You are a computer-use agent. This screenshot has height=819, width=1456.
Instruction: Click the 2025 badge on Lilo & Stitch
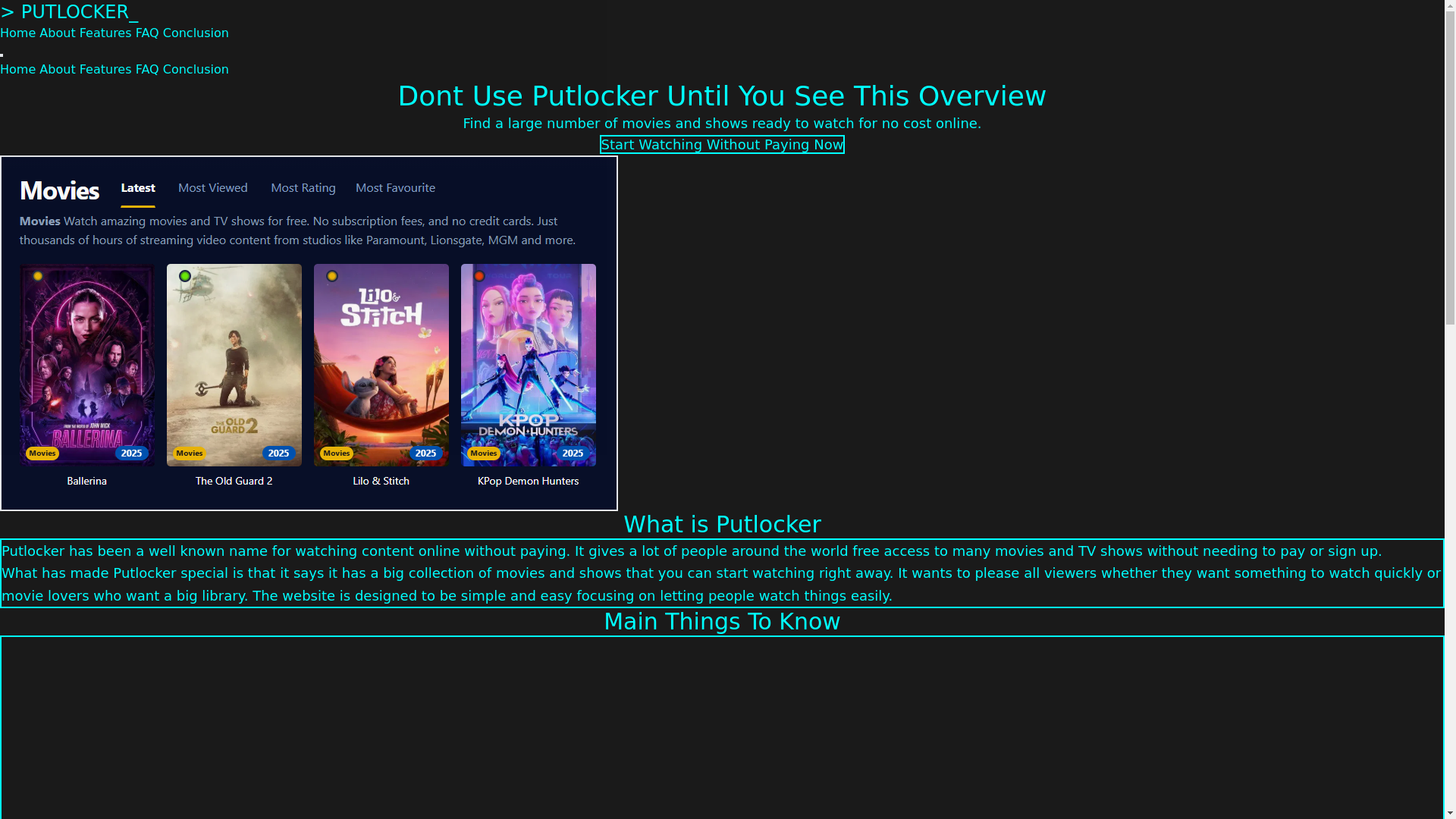(x=426, y=453)
